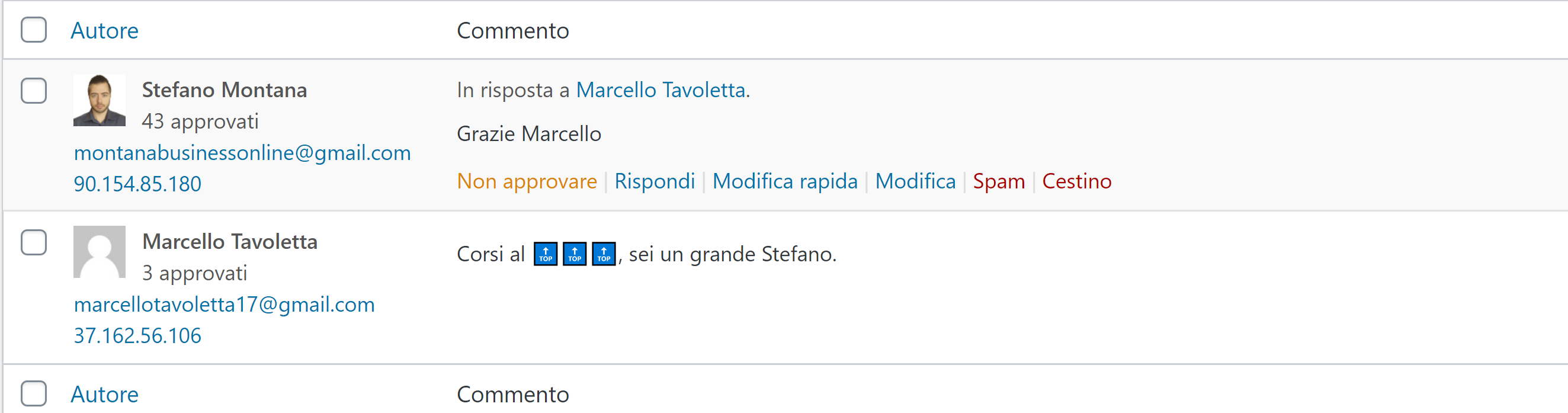Click Stefano Montana's avatar photo
1568x413 pixels.
click(x=99, y=101)
